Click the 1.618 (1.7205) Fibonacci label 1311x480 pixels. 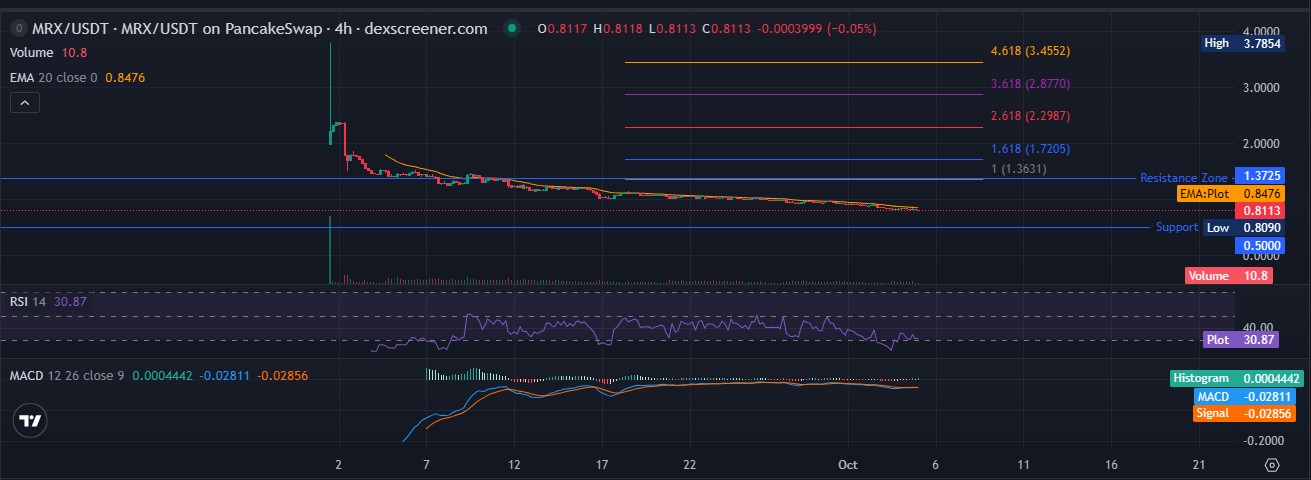[x=1030, y=148]
